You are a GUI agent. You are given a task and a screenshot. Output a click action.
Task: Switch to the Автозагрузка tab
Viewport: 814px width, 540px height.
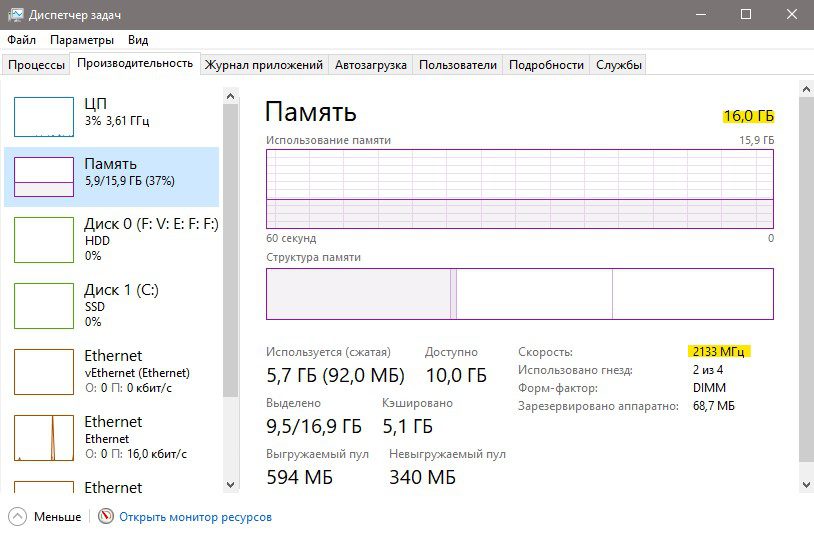(x=371, y=65)
